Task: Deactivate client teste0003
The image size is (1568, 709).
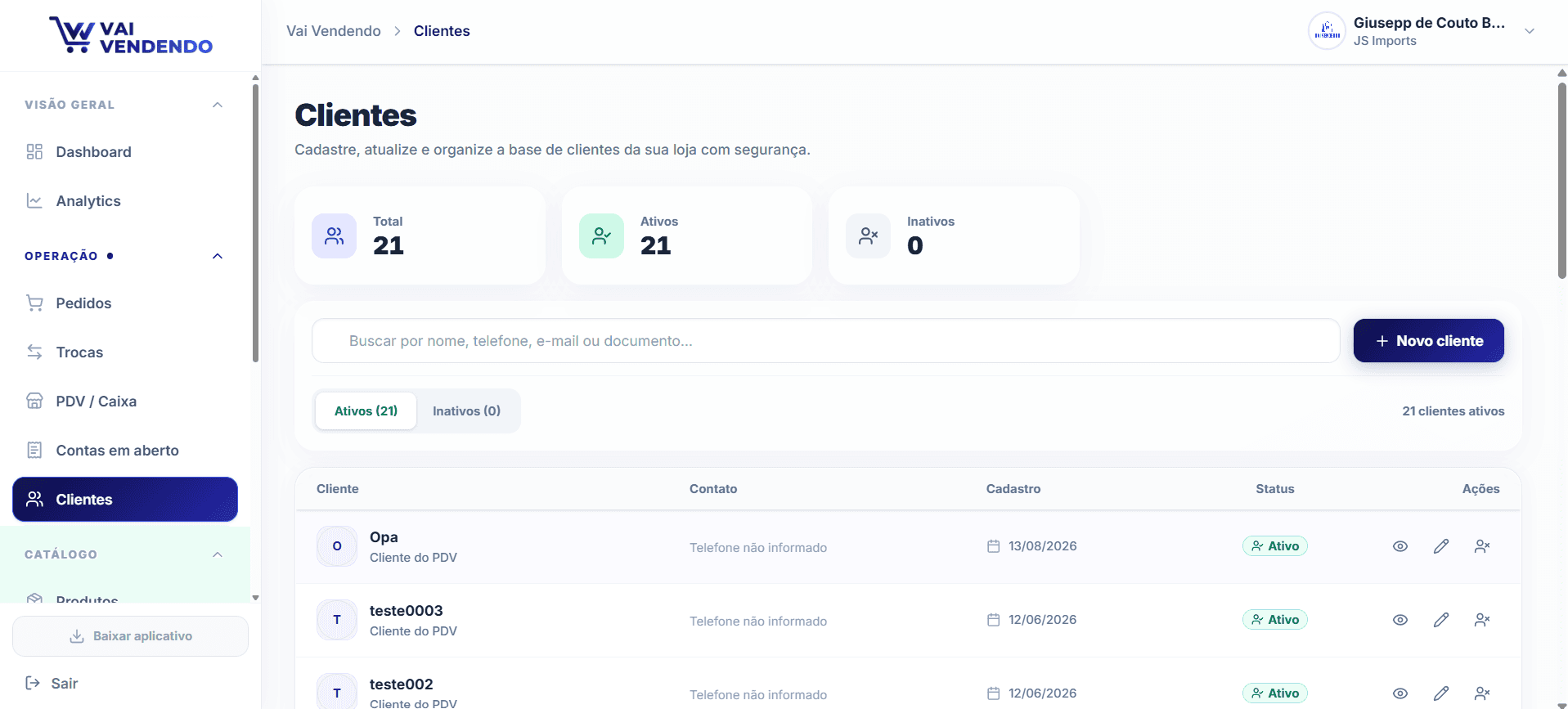Action: click(x=1482, y=620)
